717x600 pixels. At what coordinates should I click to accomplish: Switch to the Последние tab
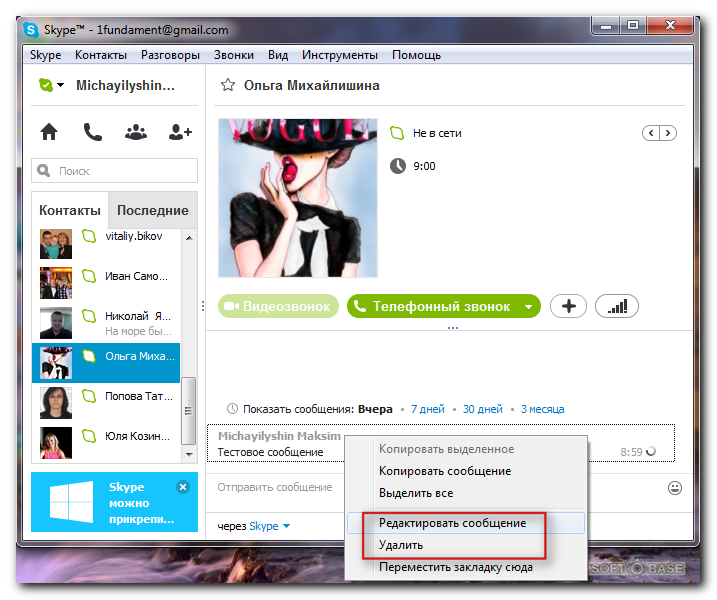pos(152,210)
